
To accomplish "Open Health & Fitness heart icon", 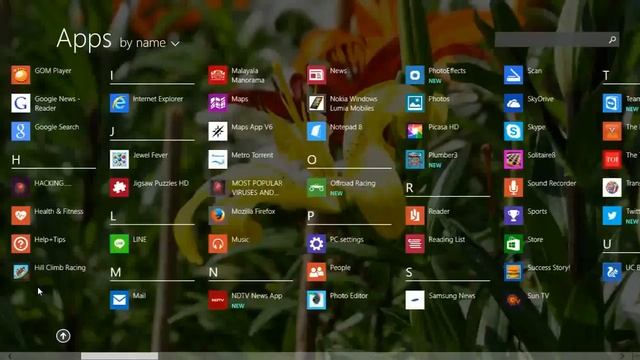I will pos(20,216).
